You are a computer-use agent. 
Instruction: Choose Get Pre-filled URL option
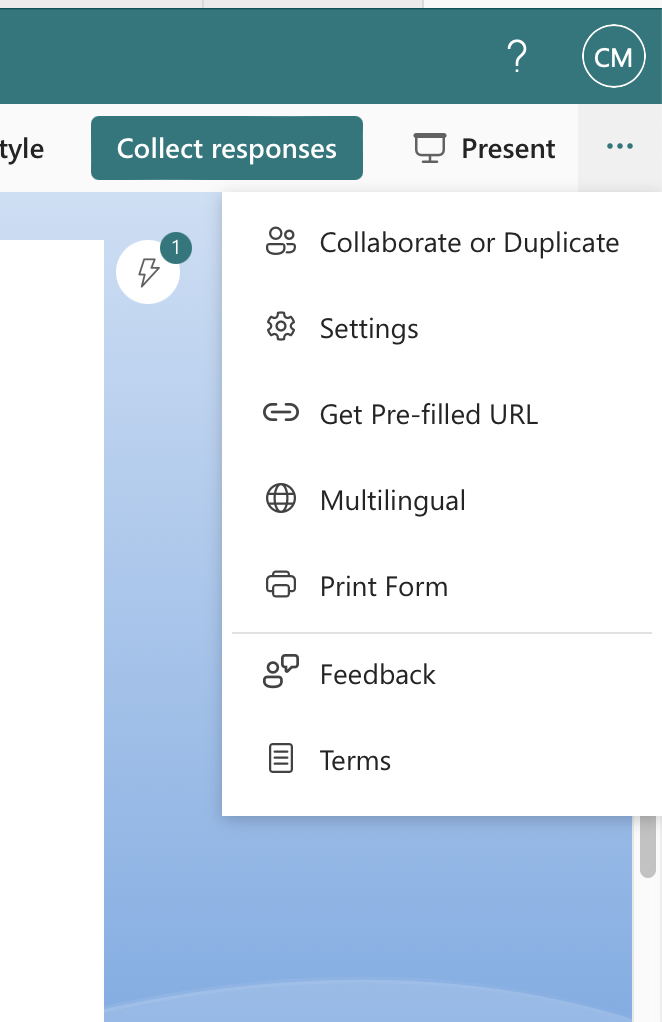tap(442, 414)
